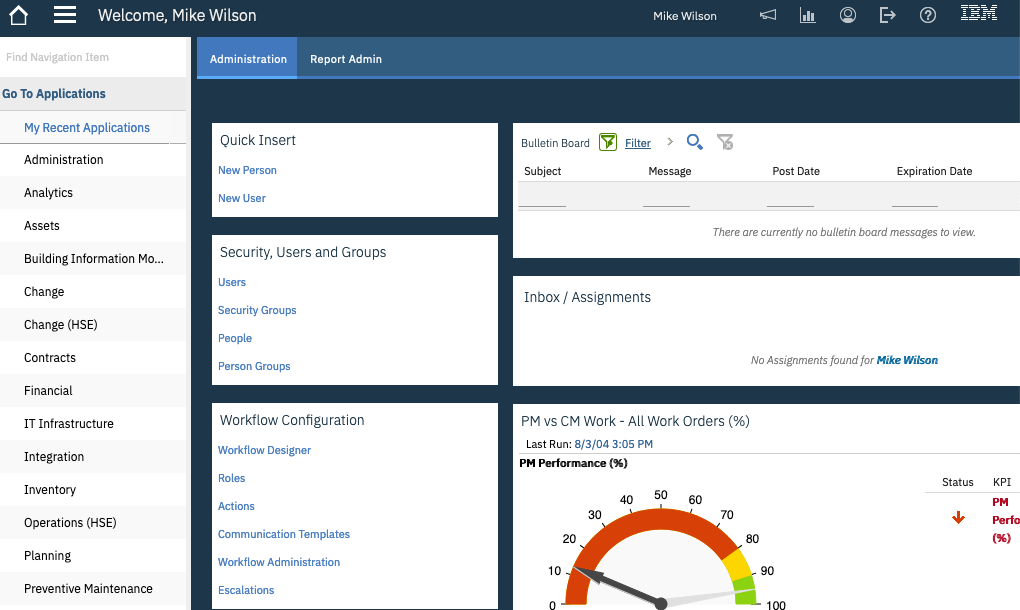1020x610 pixels.
Task: Click the Subject column header
Action: click(543, 171)
